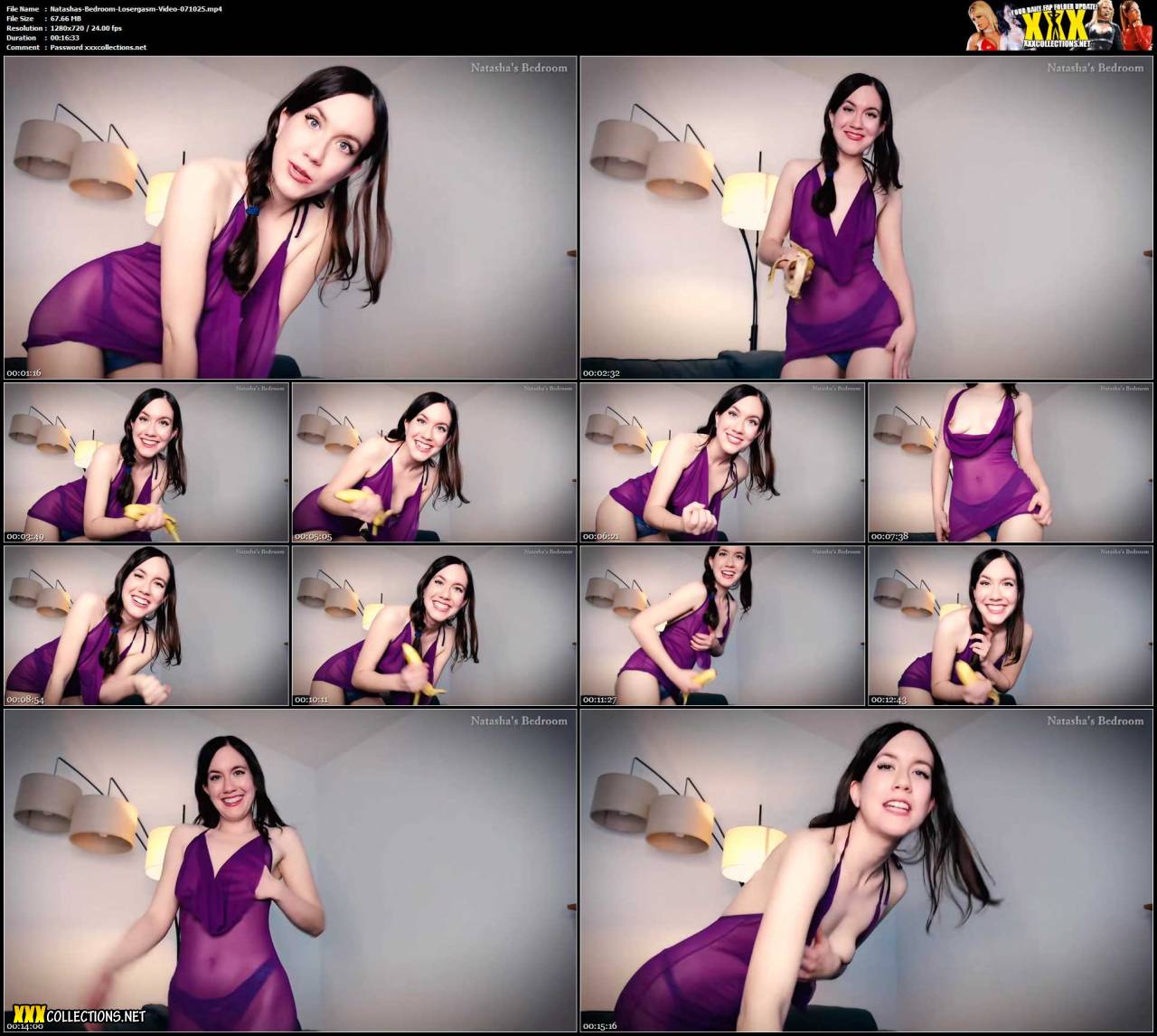The width and height of the screenshot is (1157, 1036).
Task: Open the thumbnail marked 00:07:38
Action: 1010,462
